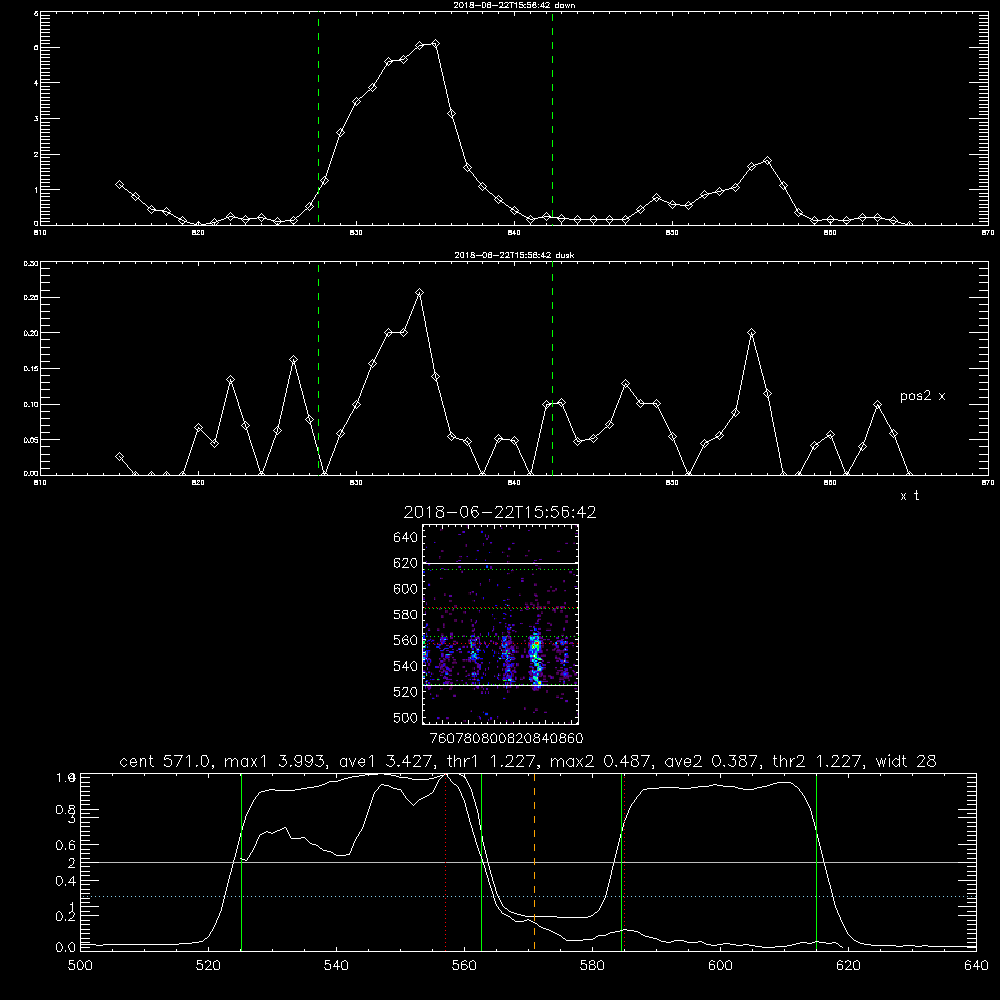Click the blue dotted horizontal threshold line in the bottom plot
Image resolution: width=1000 pixels, height=1000 pixels.
tap(527, 897)
